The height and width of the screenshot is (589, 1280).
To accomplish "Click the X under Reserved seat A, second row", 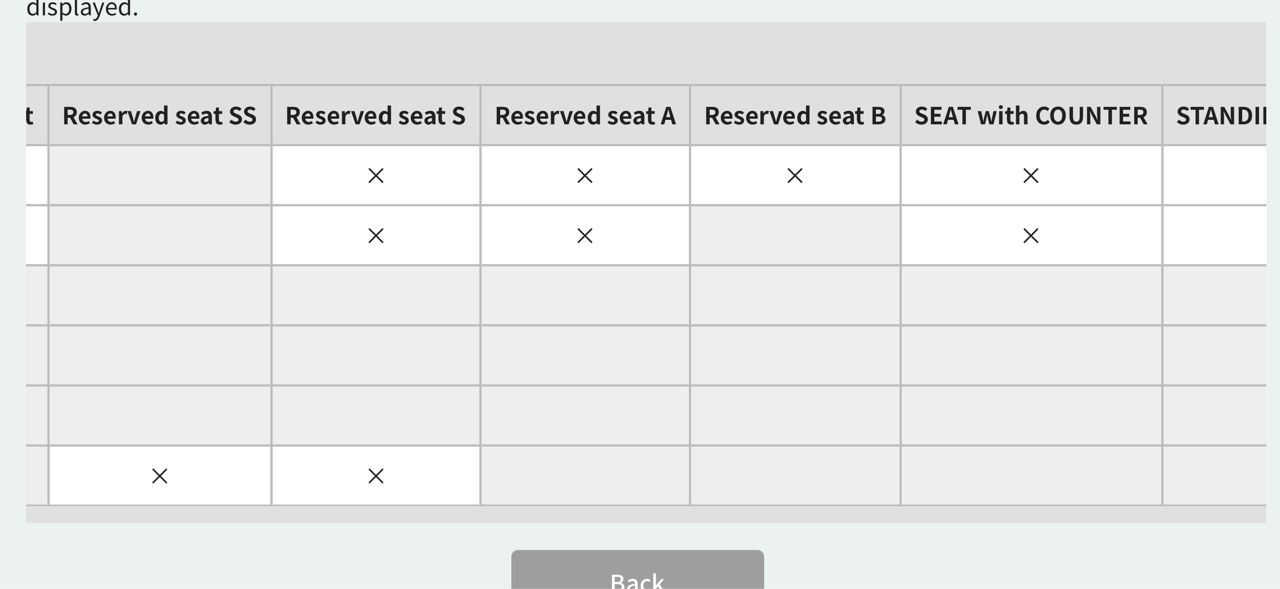I will click(x=585, y=236).
